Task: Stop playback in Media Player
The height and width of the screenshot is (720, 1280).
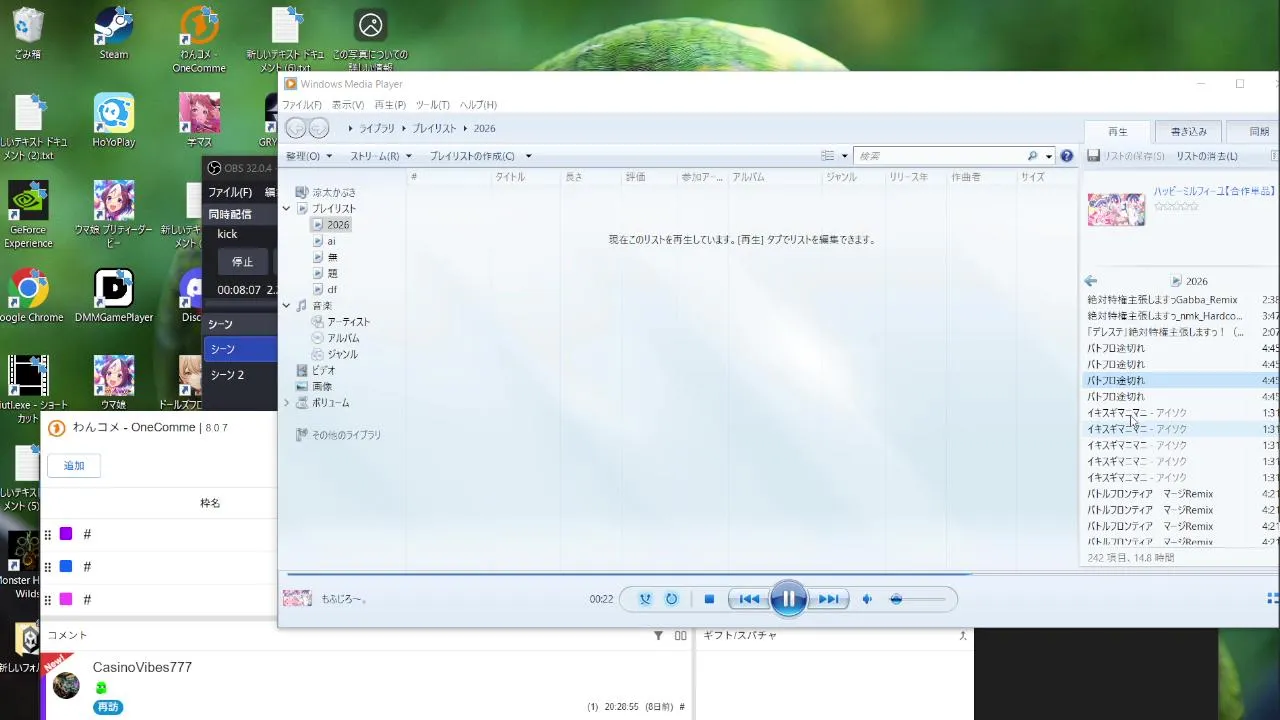Action: click(x=709, y=599)
